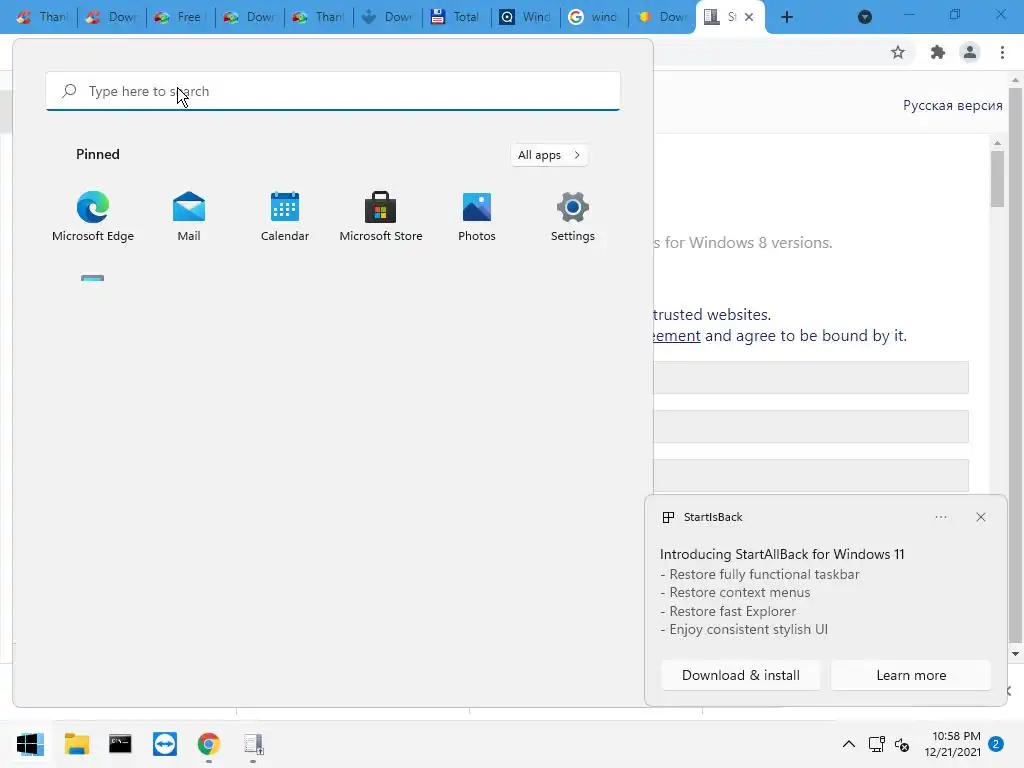Open File Explorer from the taskbar
Image resolution: width=1024 pixels, height=768 pixels.
(76, 744)
